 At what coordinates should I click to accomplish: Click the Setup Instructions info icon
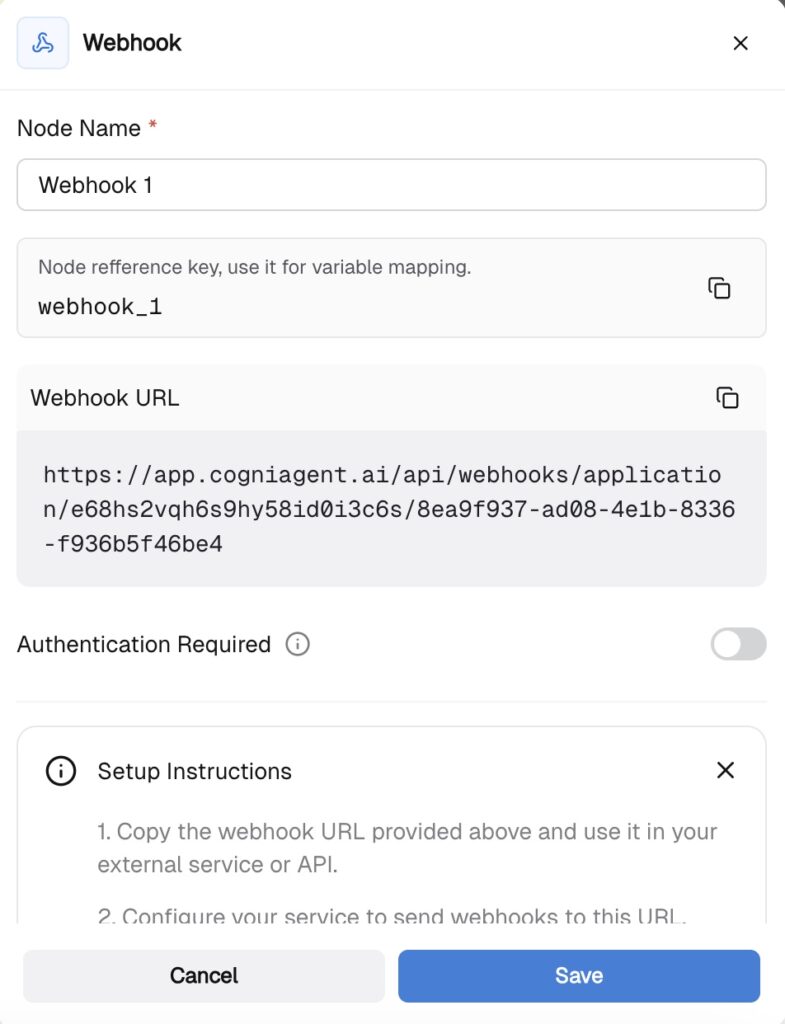pos(61,771)
